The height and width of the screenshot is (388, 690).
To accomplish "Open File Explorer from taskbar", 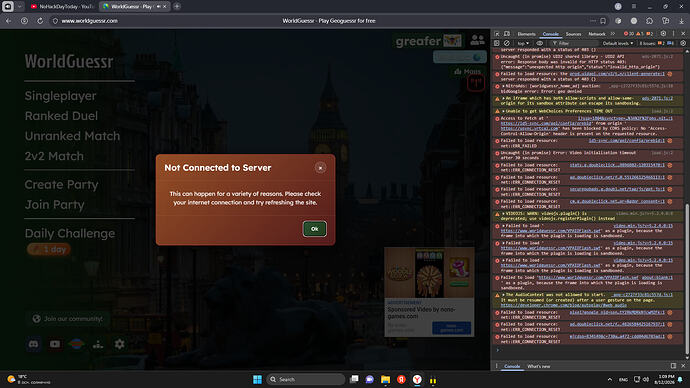I will [x=385, y=379].
